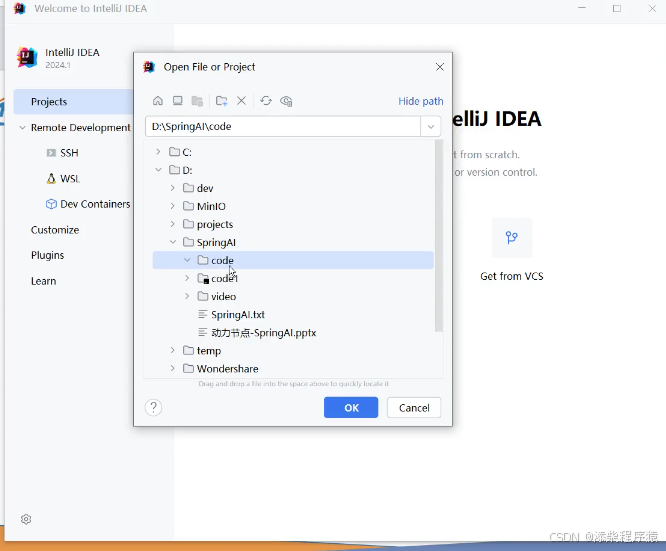Select the C: drive label
Viewport: 666px width, 551px height.
tap(187, 152)
